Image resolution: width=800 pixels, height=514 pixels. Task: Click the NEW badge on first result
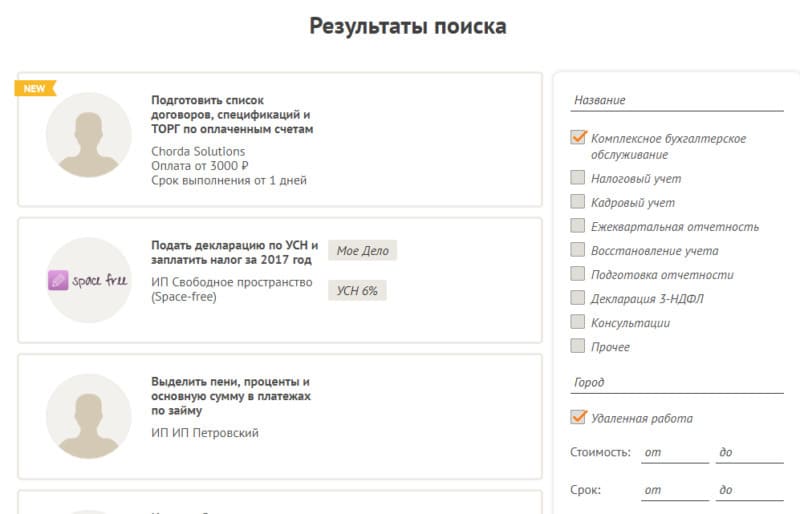(x=35, y=88)
